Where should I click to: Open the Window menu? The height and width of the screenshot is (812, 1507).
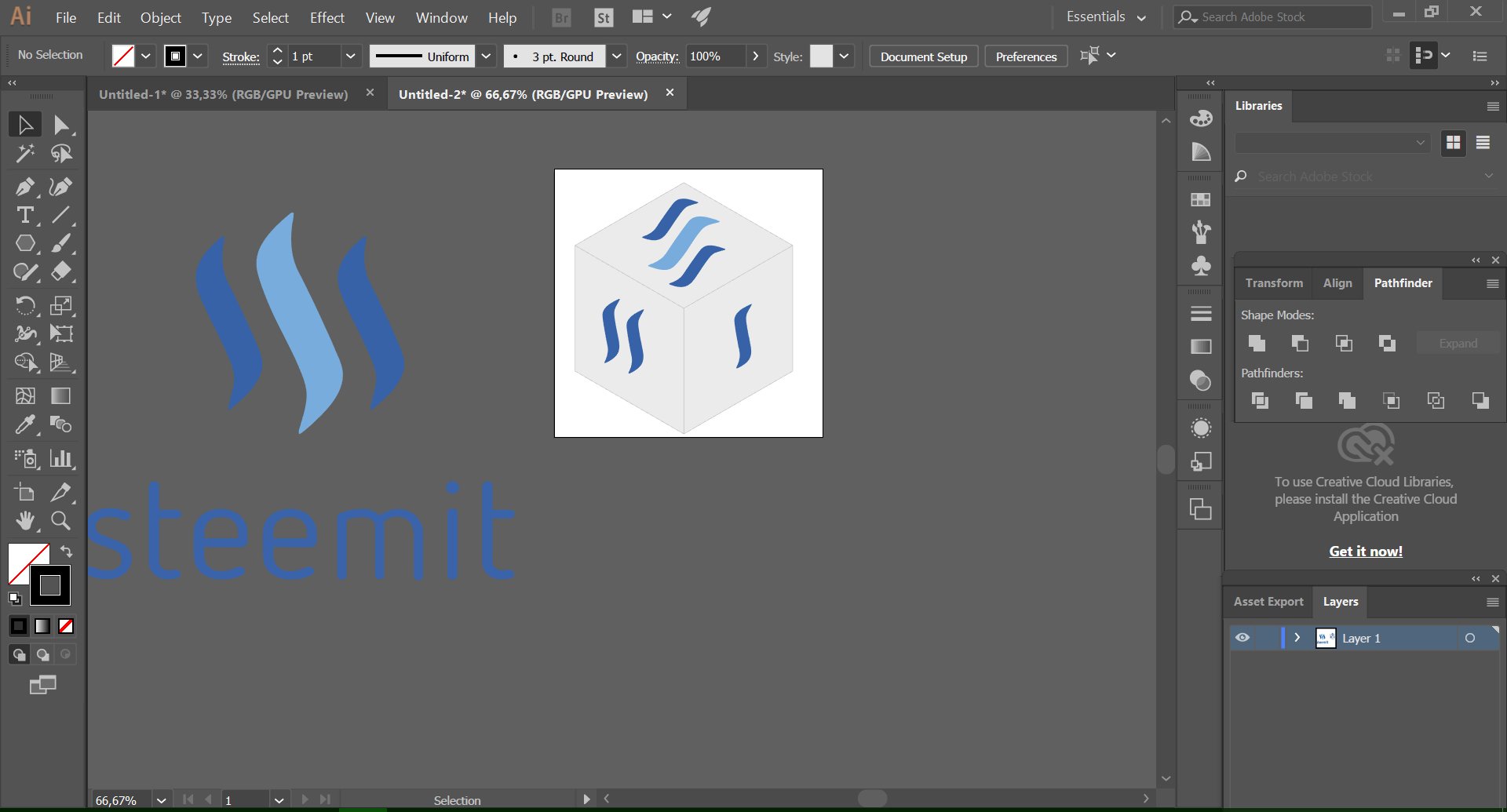[x=441, y=17]
